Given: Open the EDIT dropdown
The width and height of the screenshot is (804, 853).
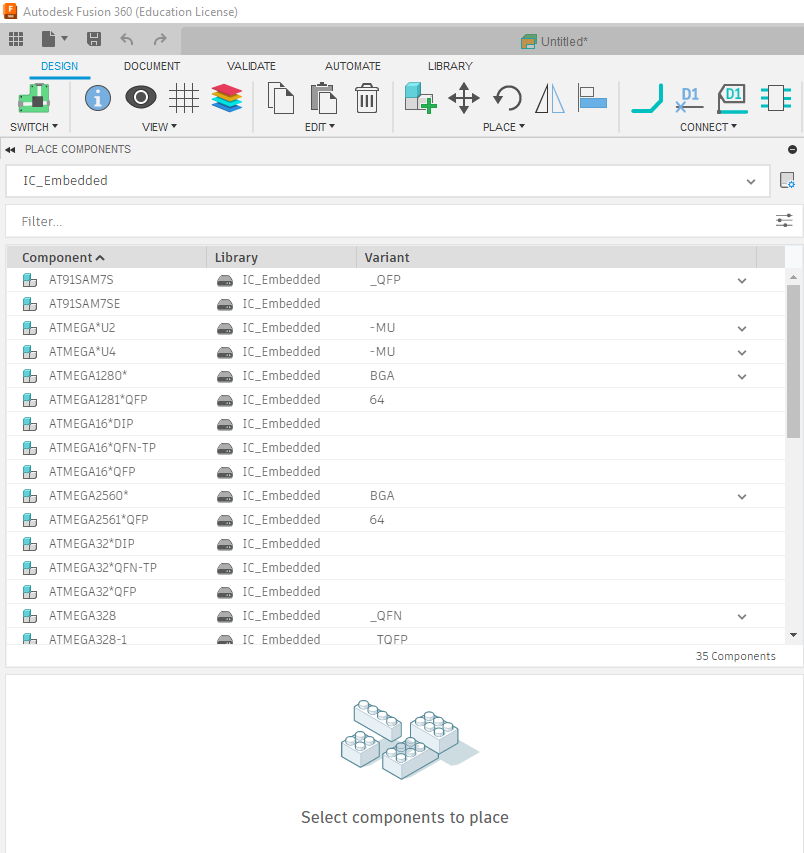Looking at the screenshot, I should click(320, 127).
